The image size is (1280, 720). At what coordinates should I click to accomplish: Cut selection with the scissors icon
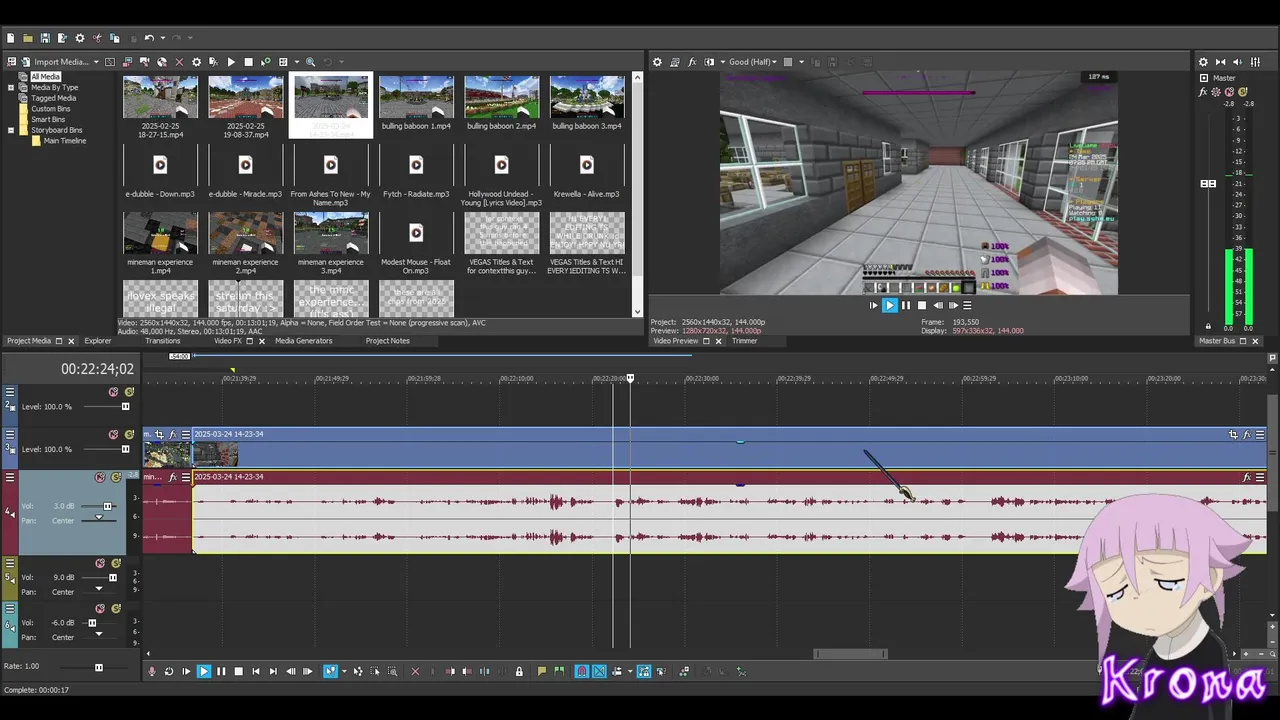[97, 38]
